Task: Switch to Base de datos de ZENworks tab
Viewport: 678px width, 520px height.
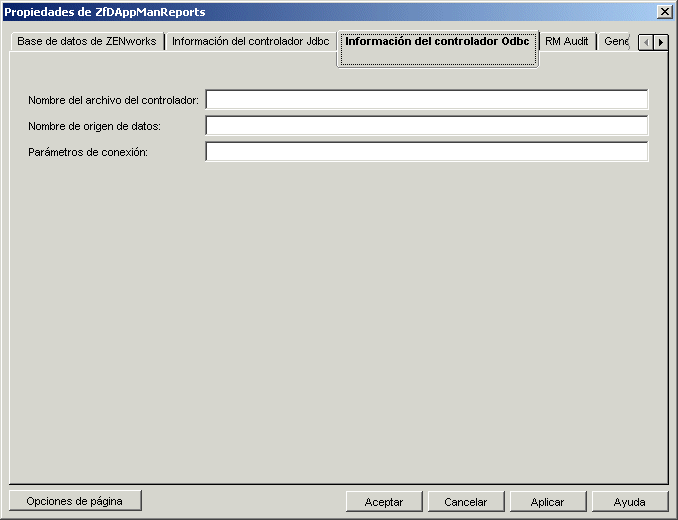Action: [x=87, y=41]
